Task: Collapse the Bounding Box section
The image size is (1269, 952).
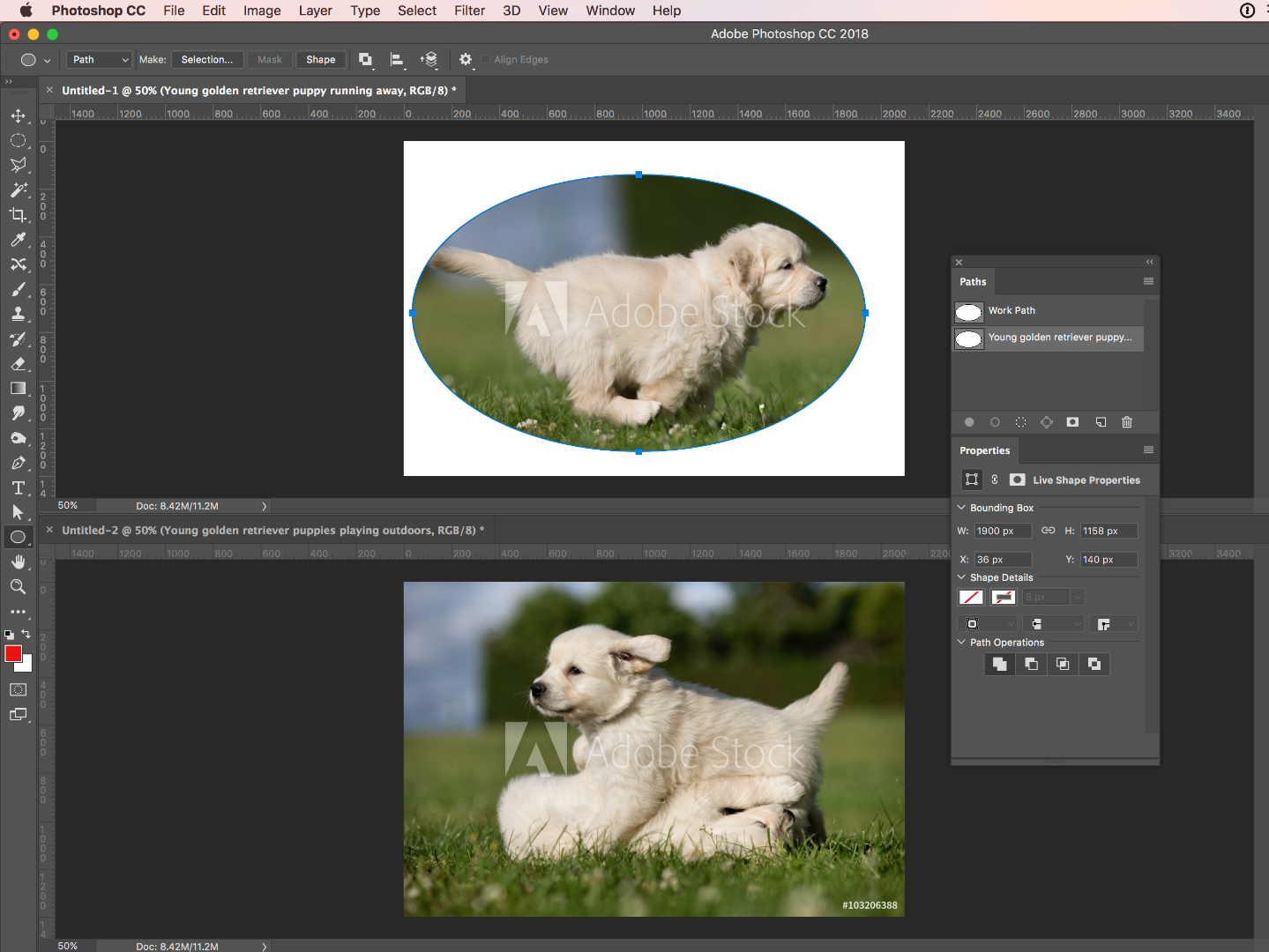Action: pyautogui.click(x=961, y=508)
